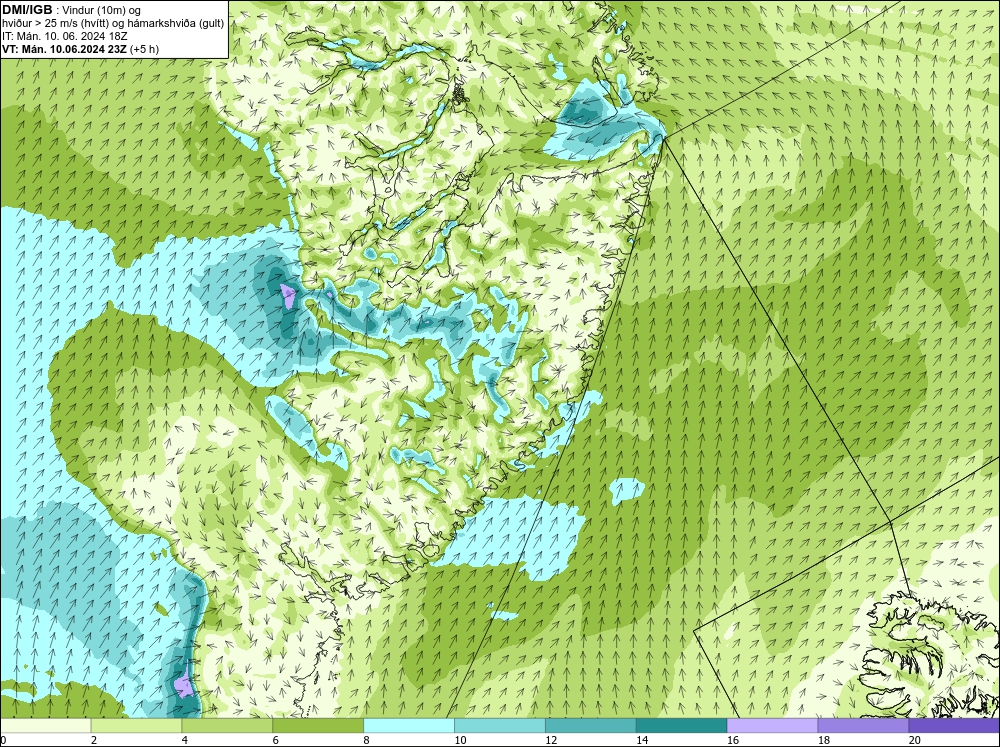
Task: Select the 12–14 m/s teal legend swatch
Action: pos(591,725)
